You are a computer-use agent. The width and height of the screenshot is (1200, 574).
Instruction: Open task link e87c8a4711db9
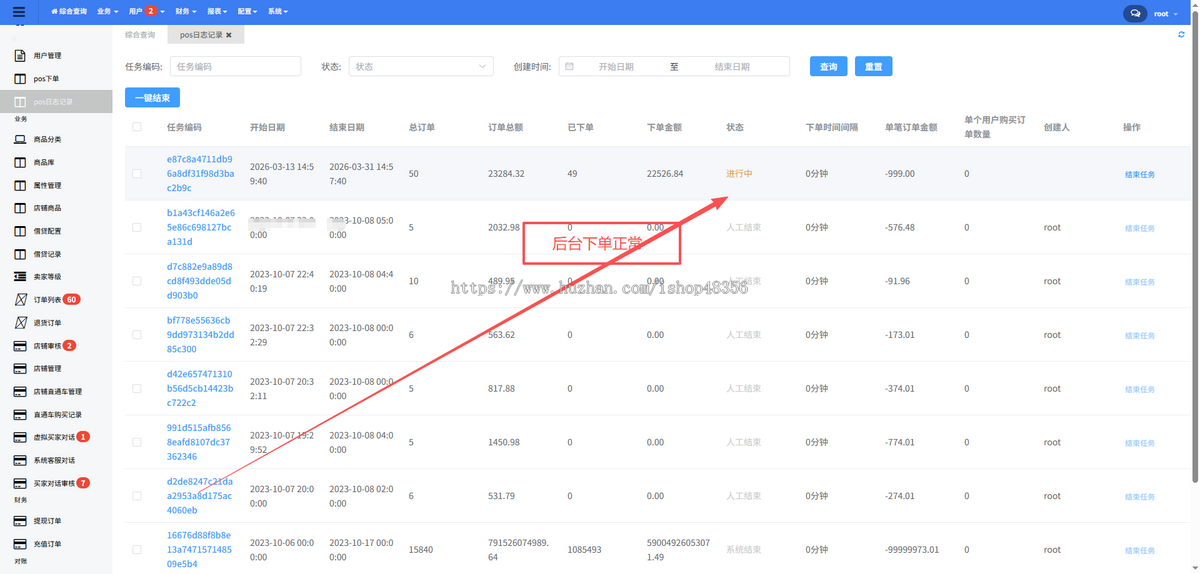200,174
